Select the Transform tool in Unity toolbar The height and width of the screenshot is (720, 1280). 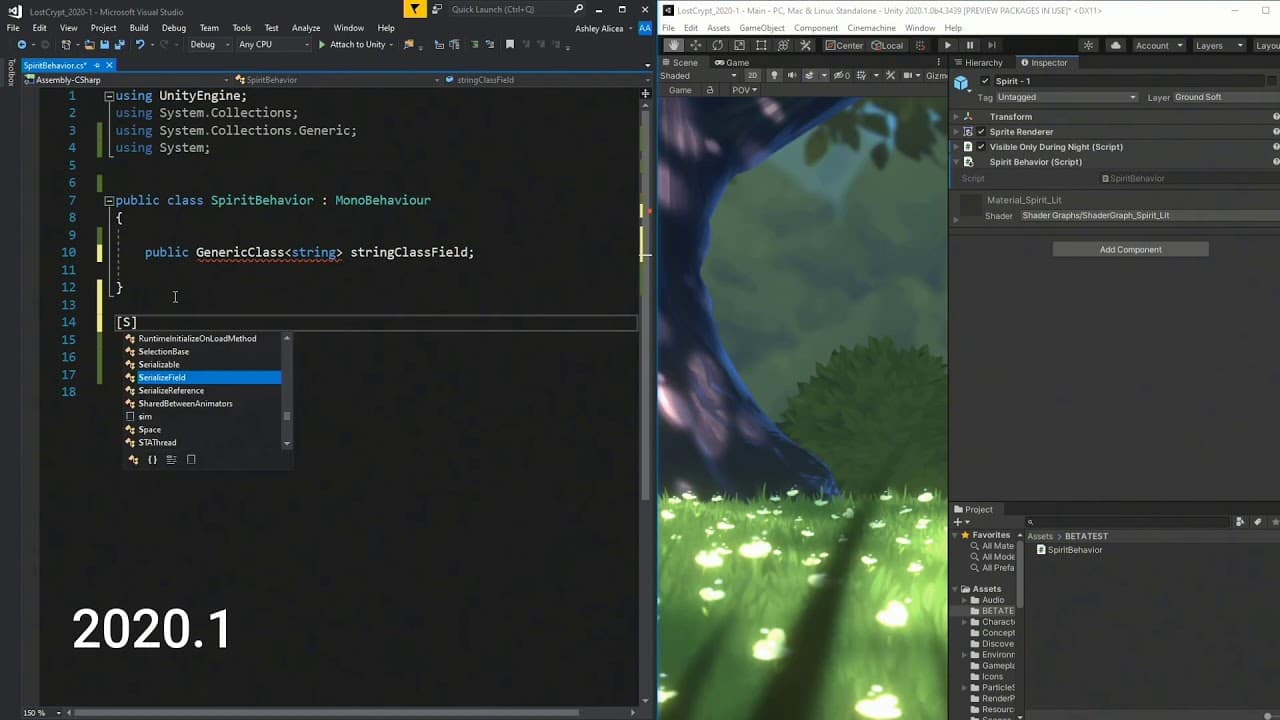pos(783,45)
